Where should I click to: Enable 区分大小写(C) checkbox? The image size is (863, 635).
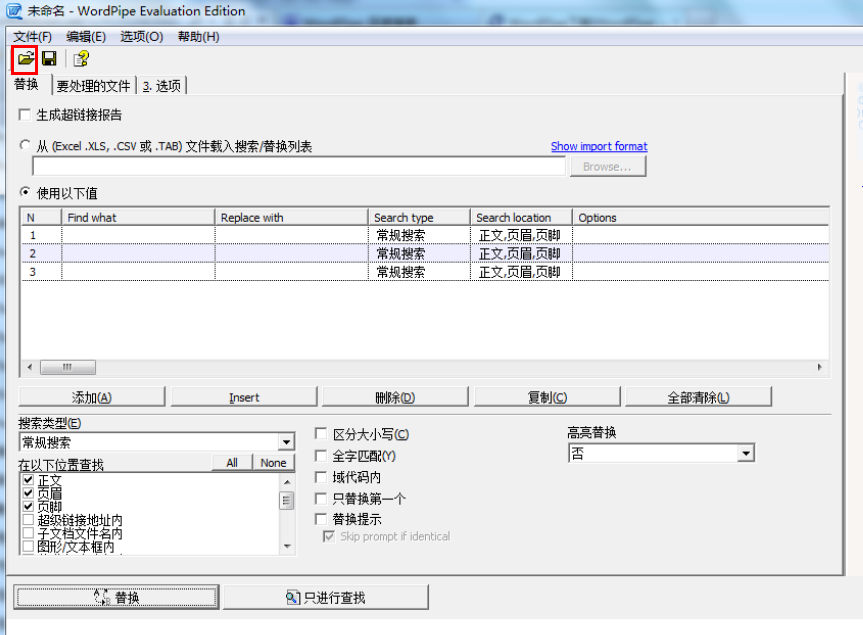click(x=321, y=434)
